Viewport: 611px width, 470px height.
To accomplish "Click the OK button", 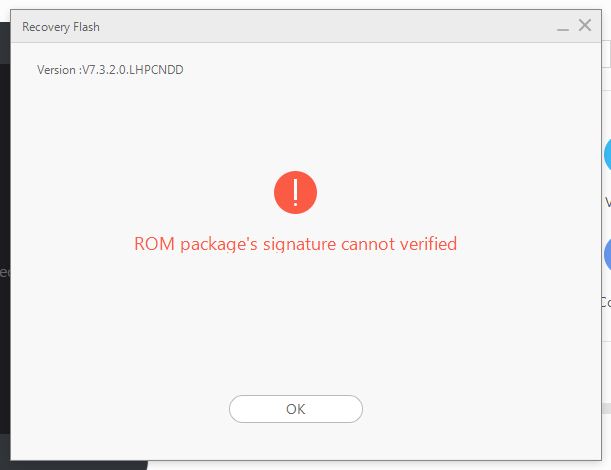I will tap(296, 409).
